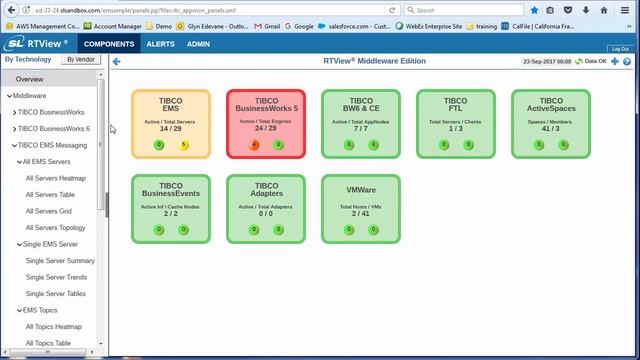This screenshot has width=640, height=360.
Task: Open the TIBCO FTL card
Action: pos(456,124)
